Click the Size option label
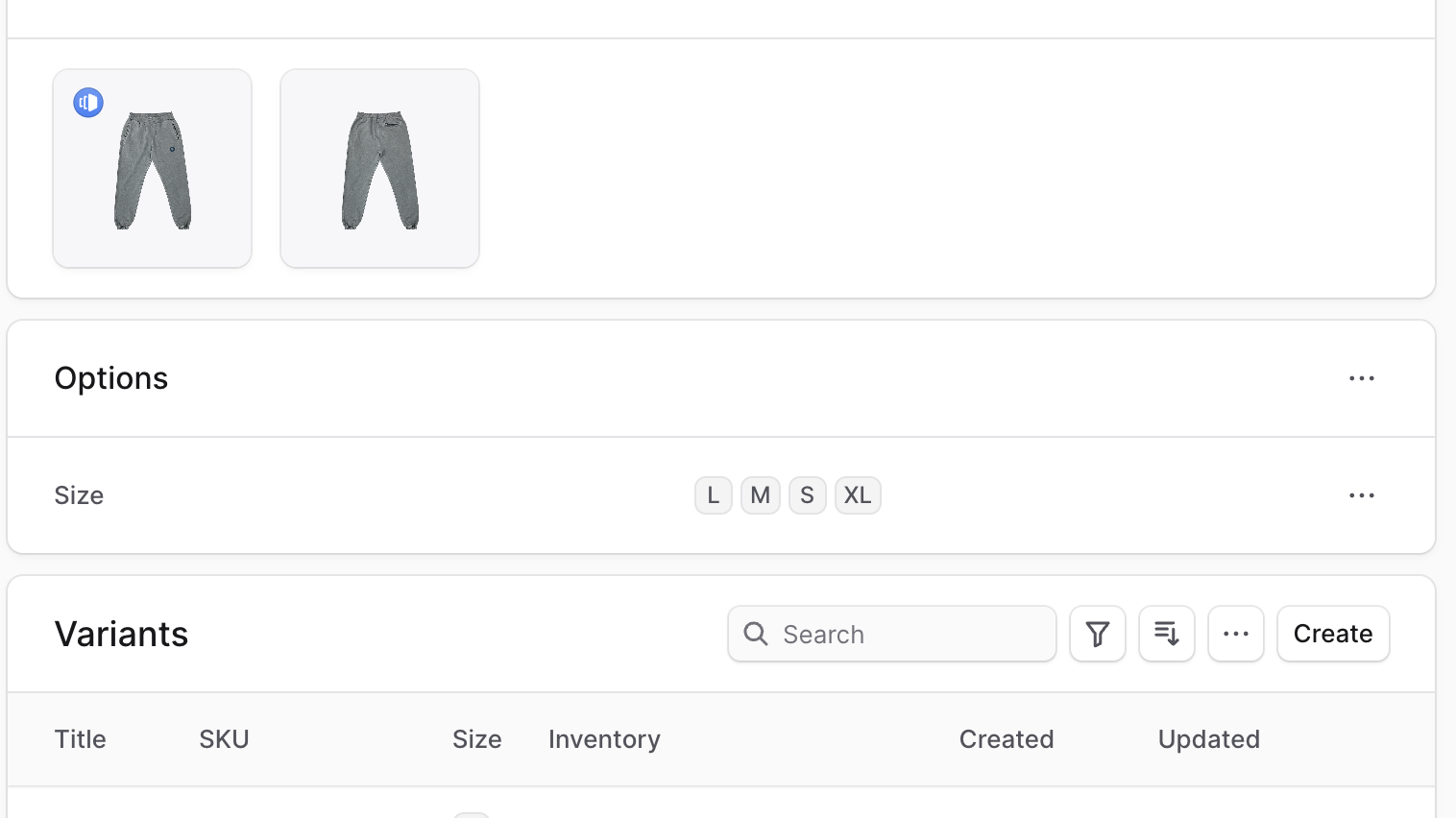This screenshot has height=818, width=1456. tap(79, 495)
